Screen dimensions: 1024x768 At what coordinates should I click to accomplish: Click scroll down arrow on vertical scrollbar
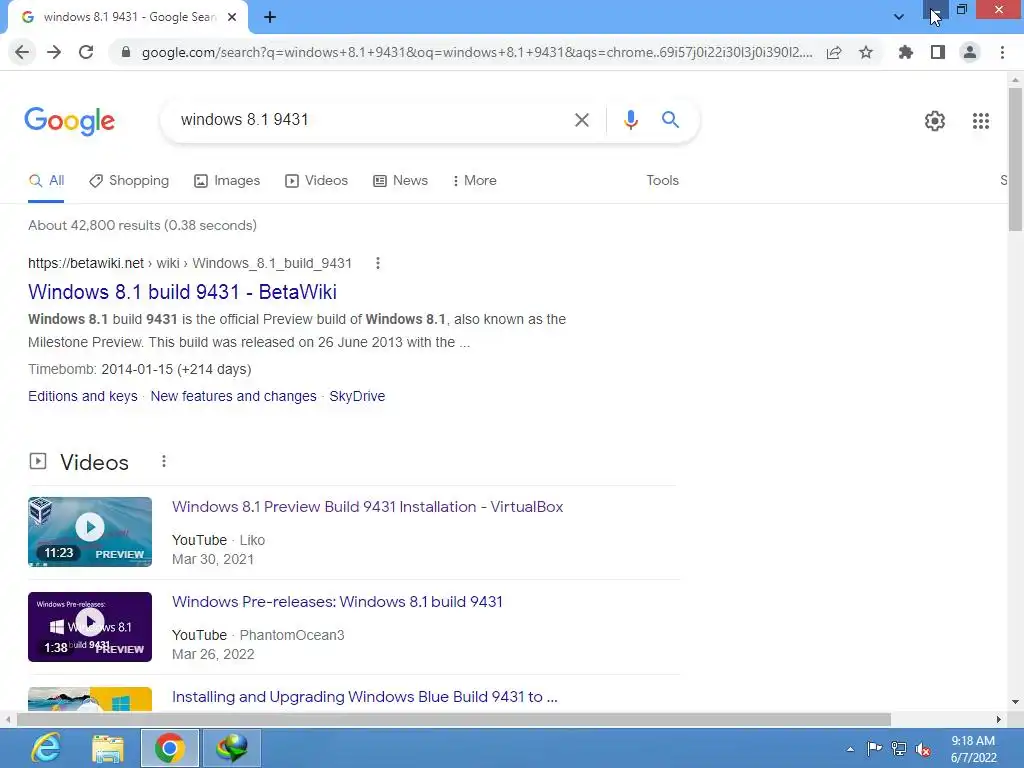(1015, 702)
